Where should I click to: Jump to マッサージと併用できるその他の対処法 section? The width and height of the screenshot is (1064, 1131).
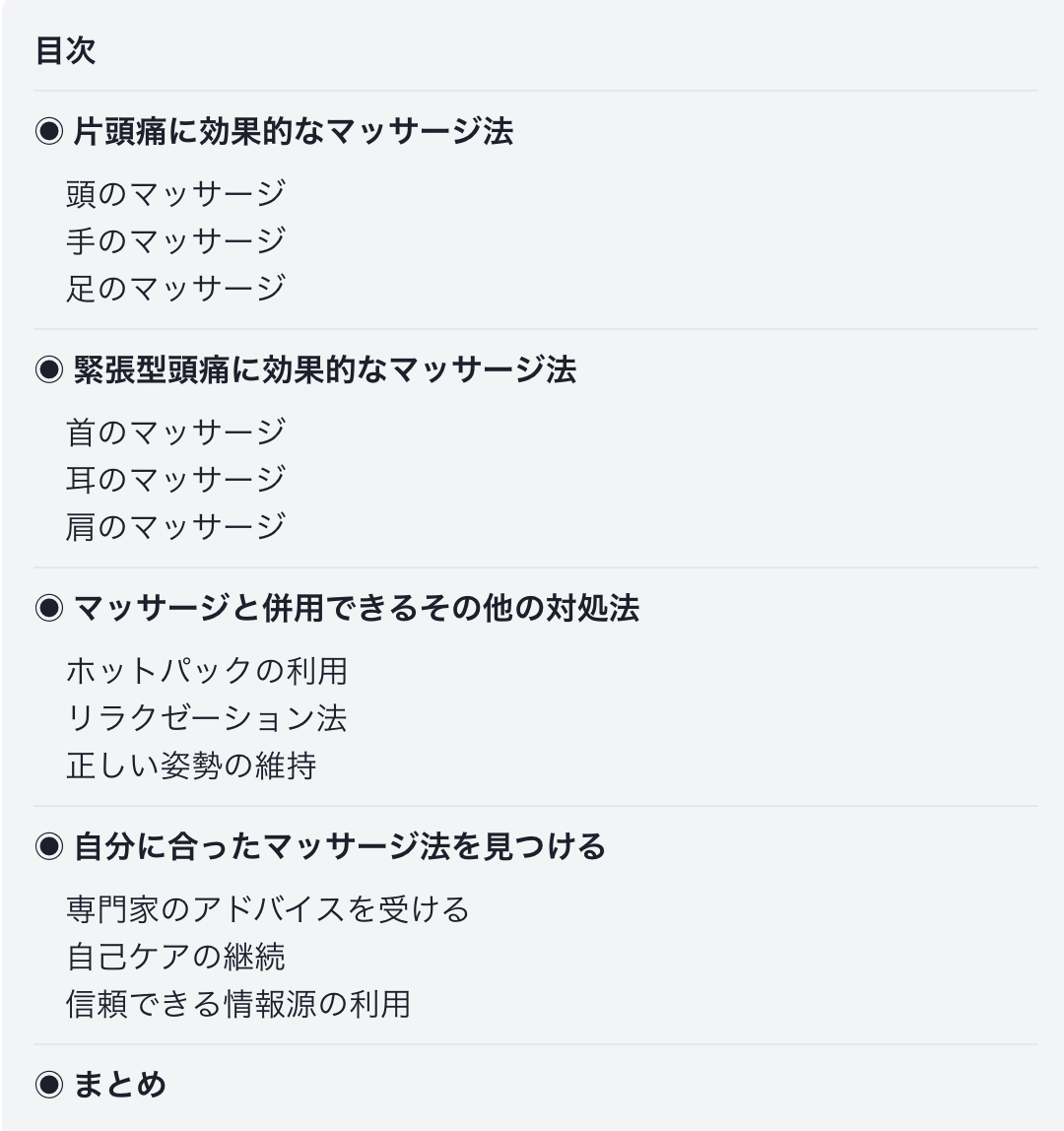[x=357, y=608]
